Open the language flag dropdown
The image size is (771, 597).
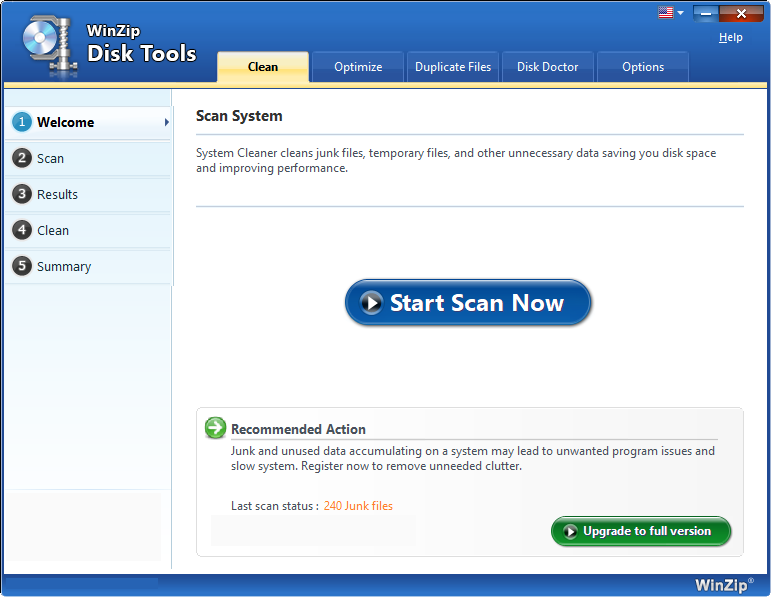point(670,13)
